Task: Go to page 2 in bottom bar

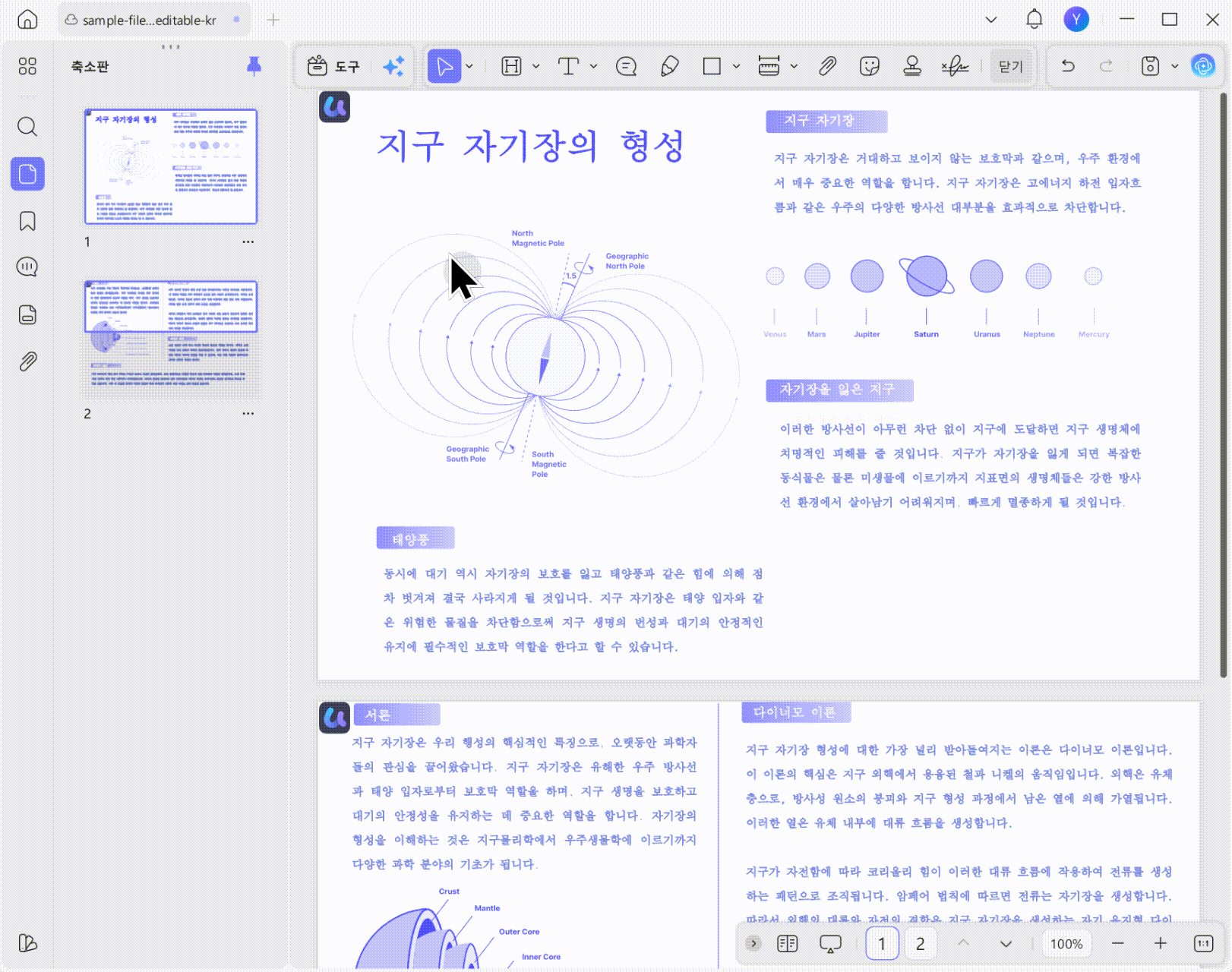Action: coord(921,944)
